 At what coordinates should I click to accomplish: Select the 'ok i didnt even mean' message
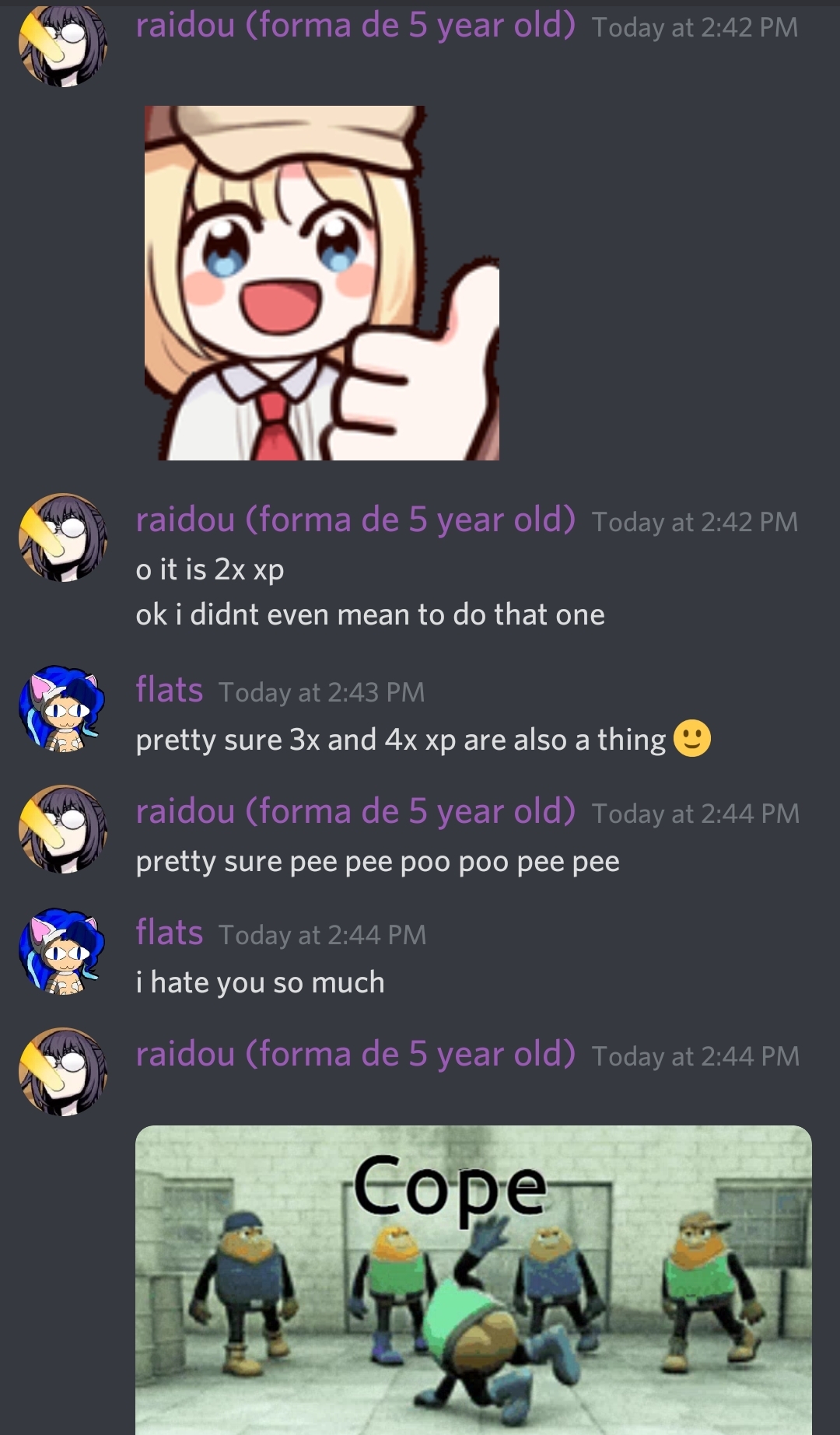click(370, 615)
